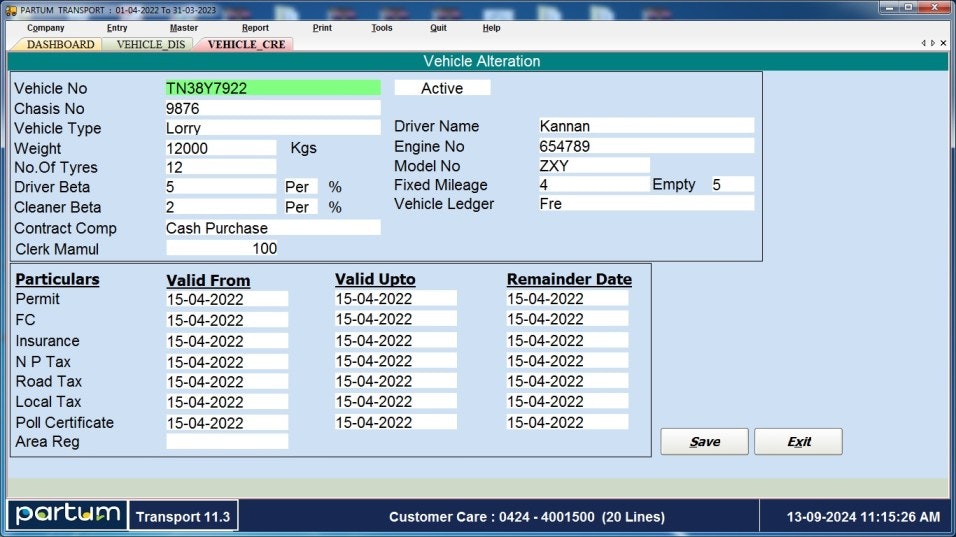Click the Vehicle Ledger field
Viewport: 956px width, 537px height.
[x=646, y=204]
